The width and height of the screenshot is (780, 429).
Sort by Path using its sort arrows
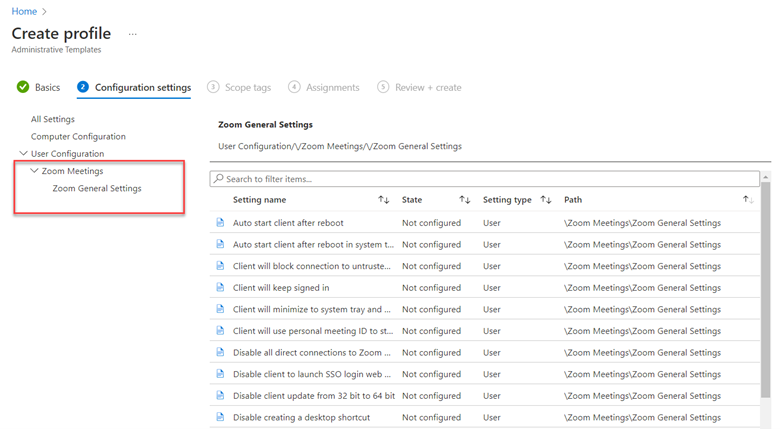point(748,200)
